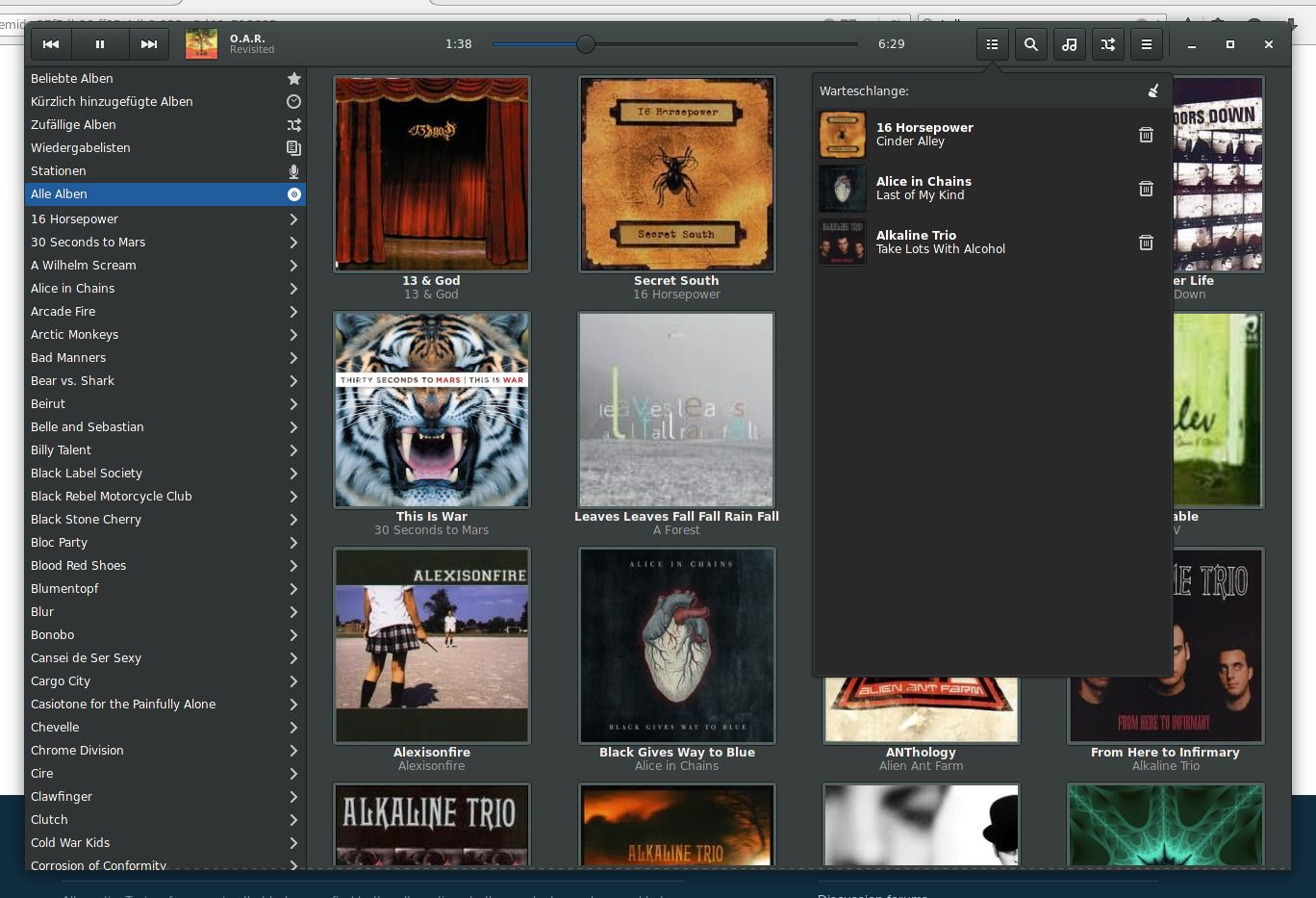Select Alice in Chains queue entry cover
The height and width of the screenshot is (898, 1316).
843,189
